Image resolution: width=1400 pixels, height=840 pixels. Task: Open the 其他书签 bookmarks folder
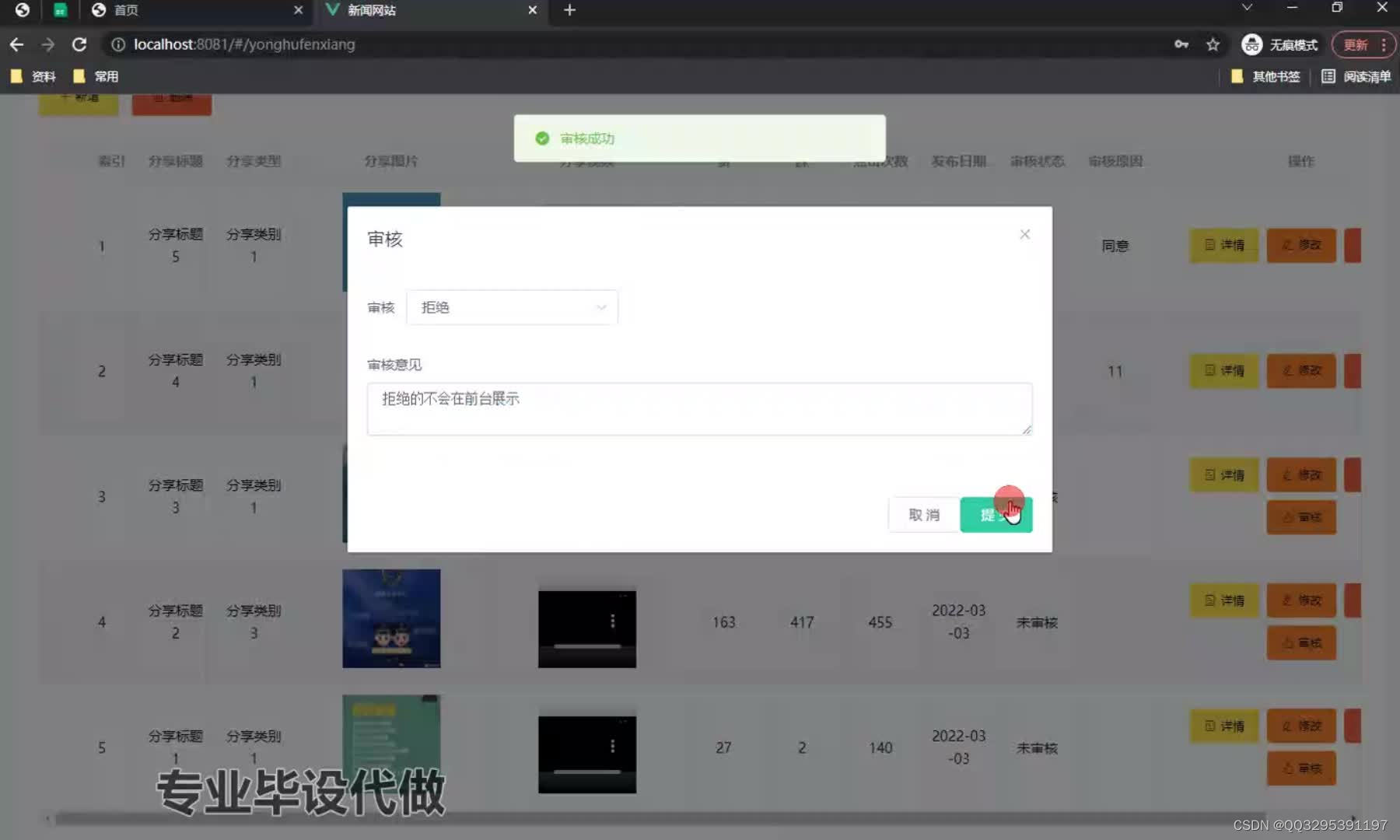click(1265, 76)
